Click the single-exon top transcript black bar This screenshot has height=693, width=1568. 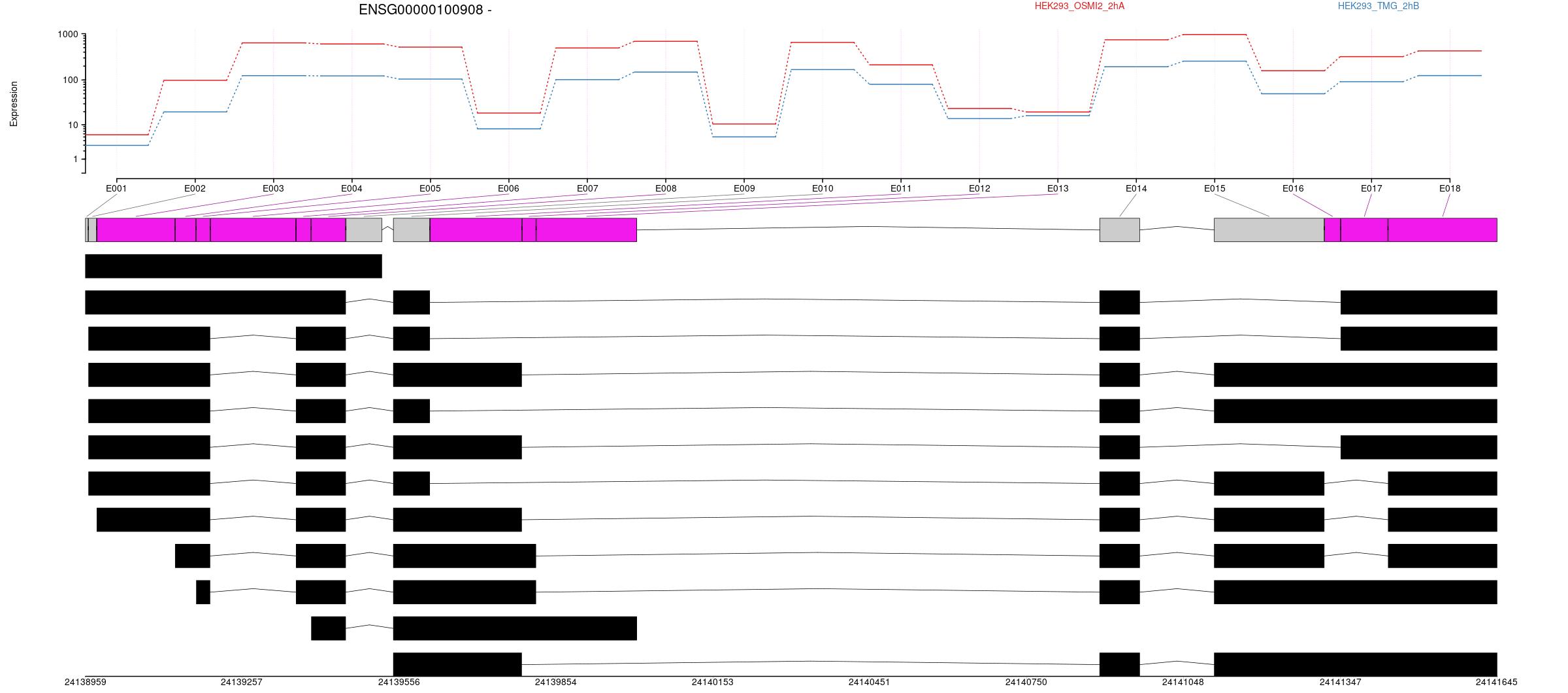(233, 266)
